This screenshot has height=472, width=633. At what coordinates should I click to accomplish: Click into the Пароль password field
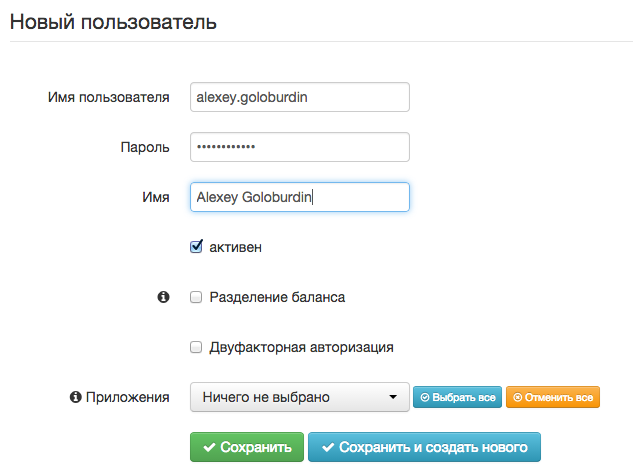[299, 147]
